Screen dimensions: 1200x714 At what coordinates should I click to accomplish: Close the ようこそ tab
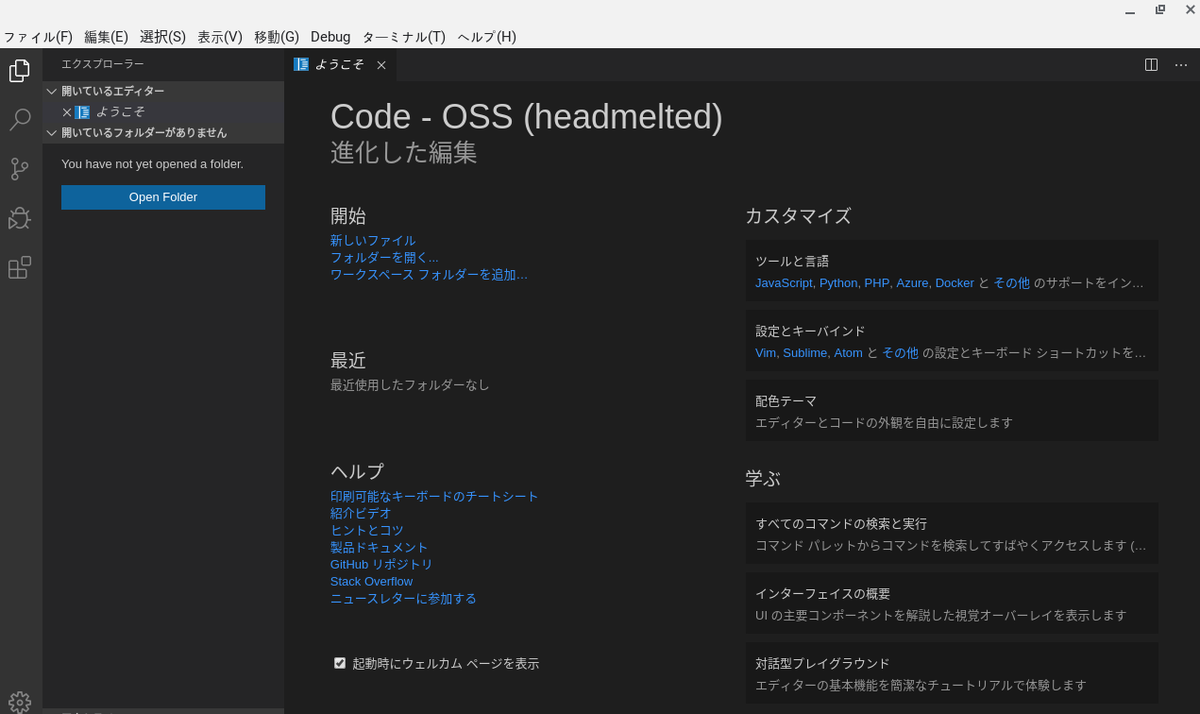pyautogui.click(x=381, y=66)
